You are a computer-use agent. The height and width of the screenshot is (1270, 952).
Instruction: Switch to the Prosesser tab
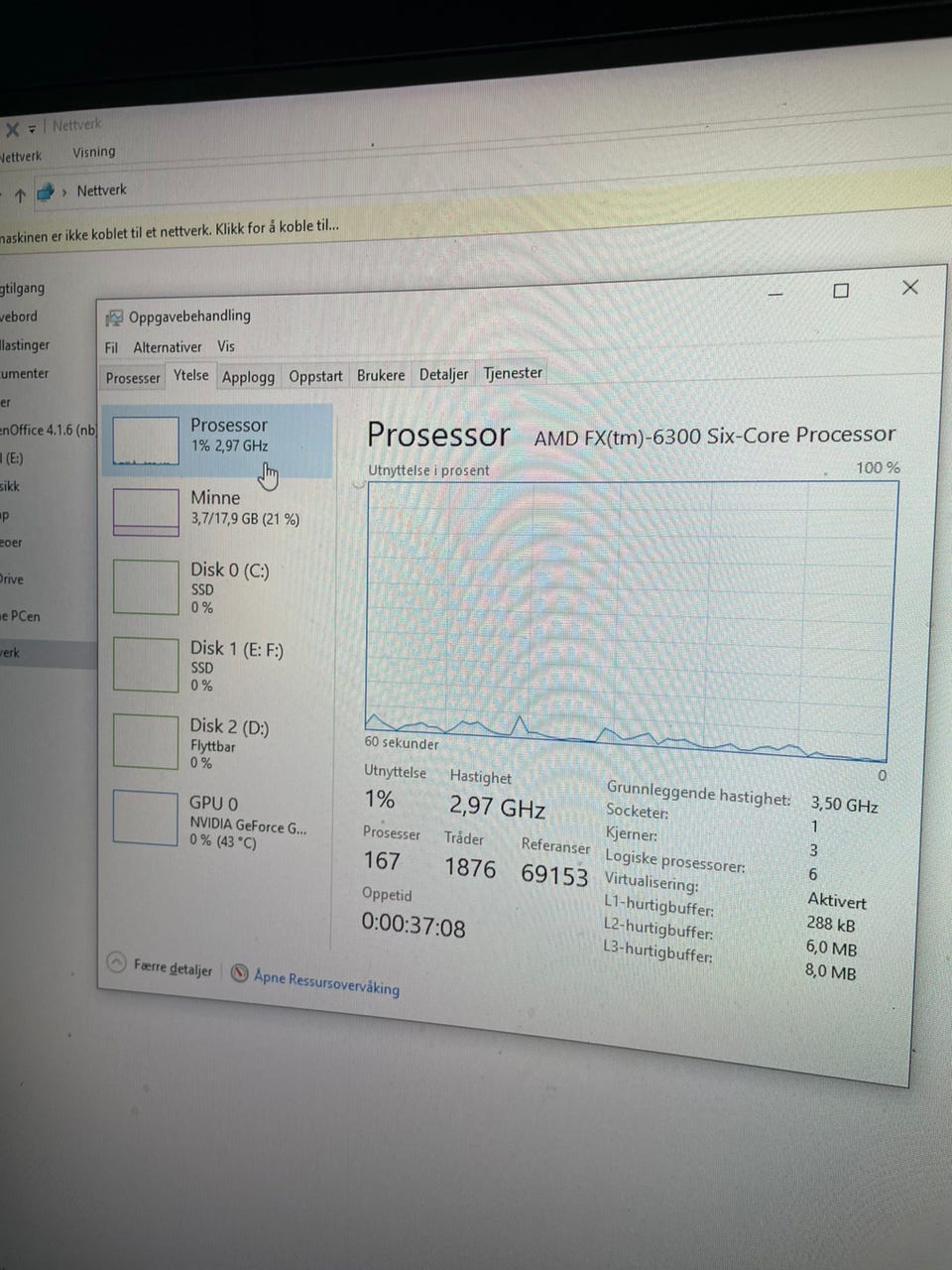133,378
